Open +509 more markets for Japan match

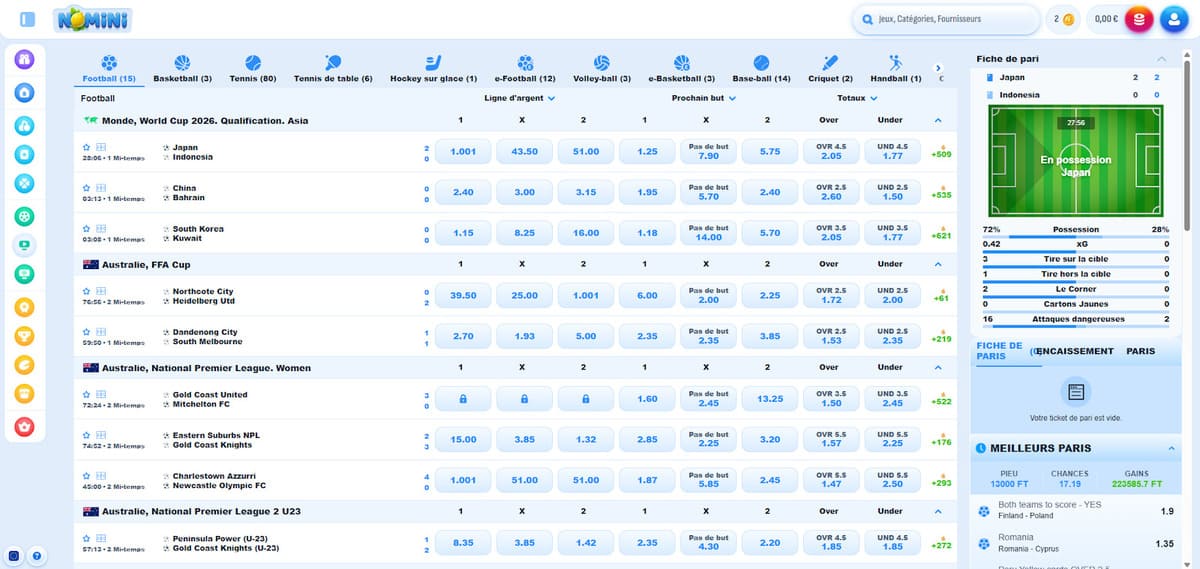click(x=940, y=152)
